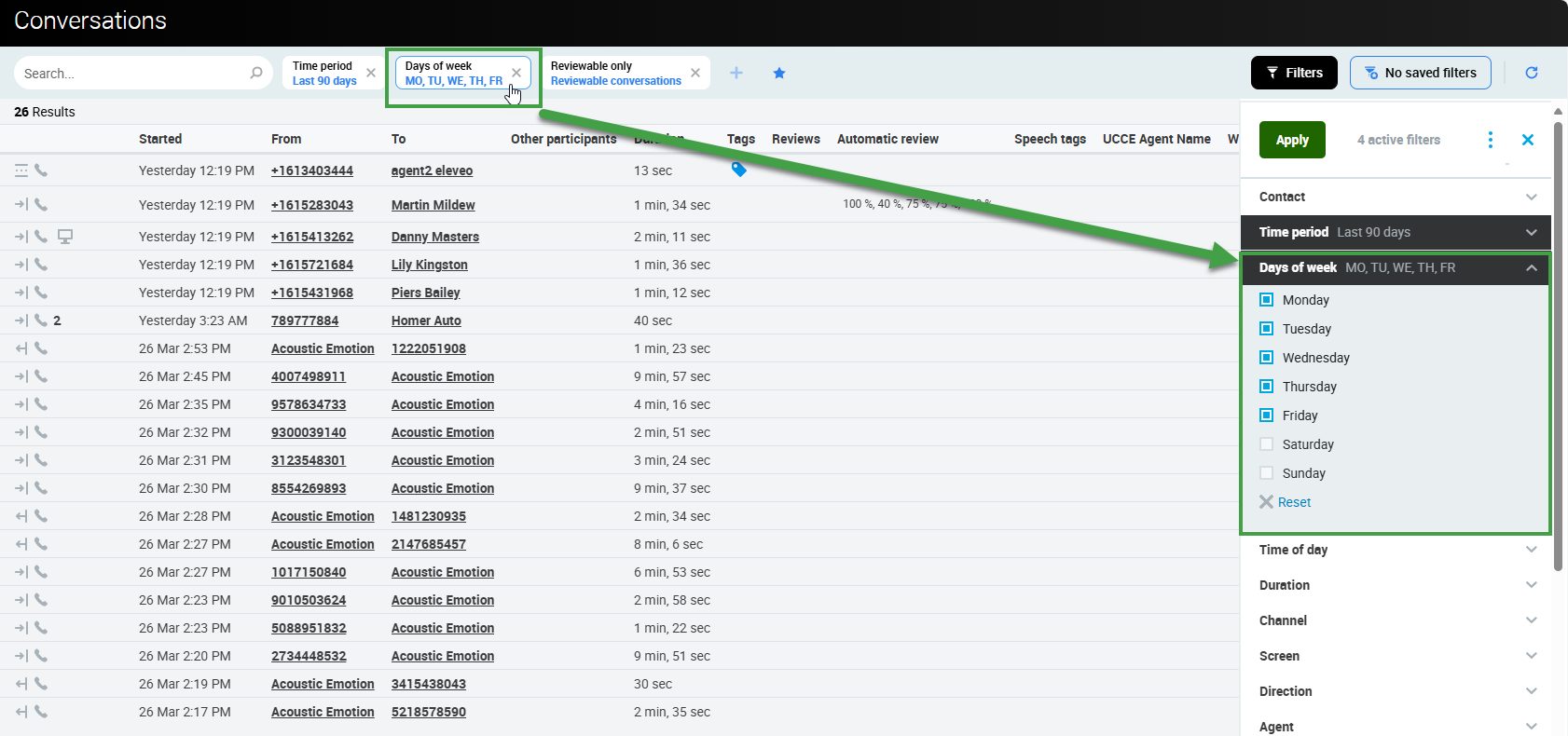Click the magnifier icon in search box
The image size is (1568, 736).
256,73
